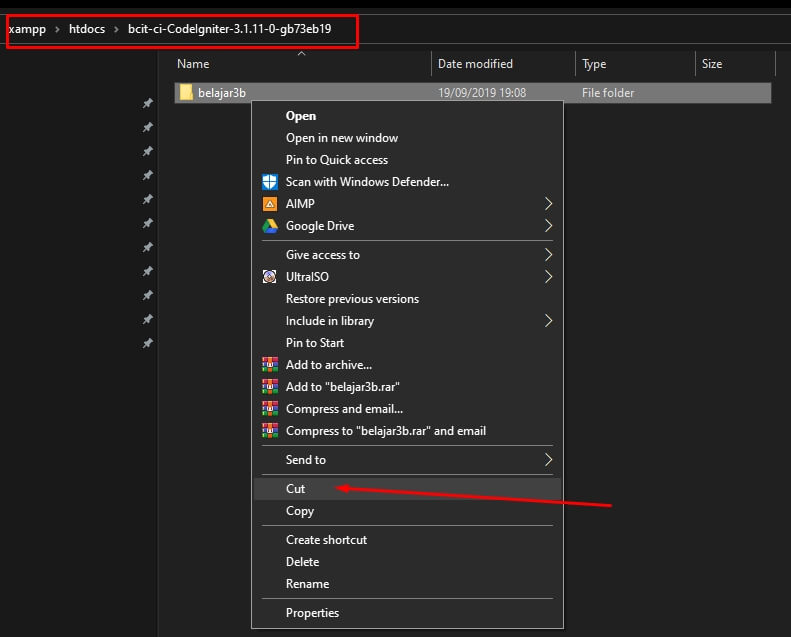Click WinRAR icon beside Compress and email

[x=269, y=409]
